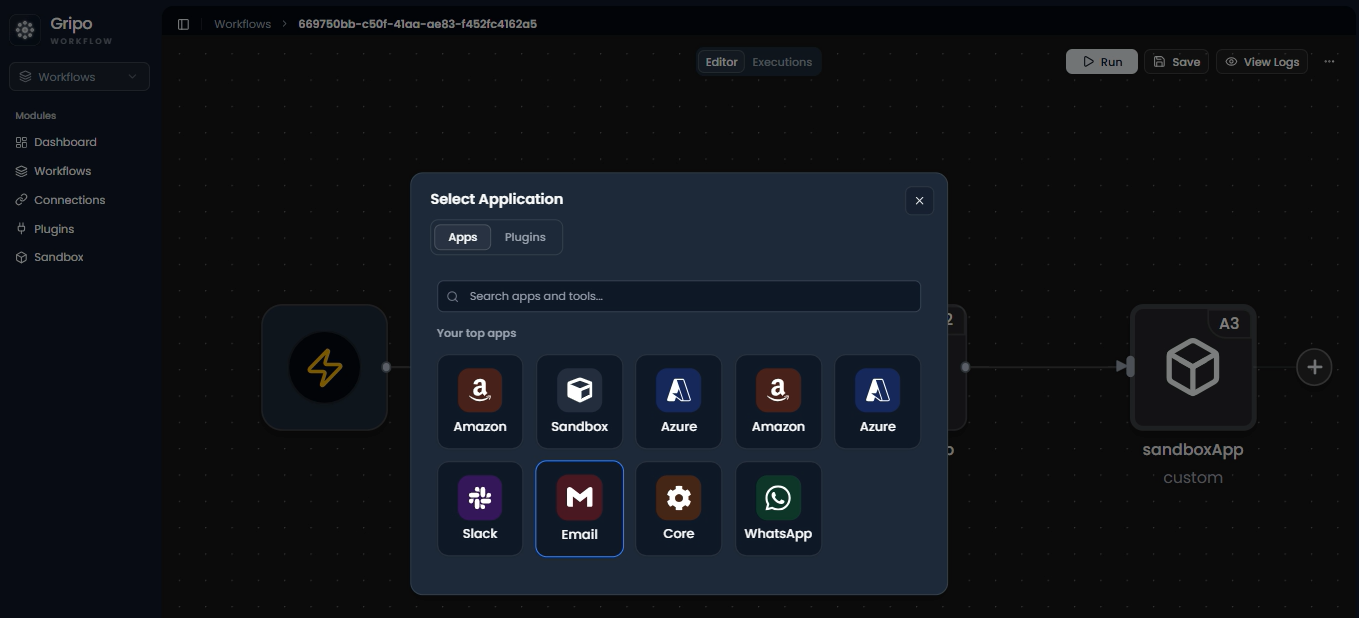Click the workflow ID 669750bb breadcrumb text

(x=417, y=24)
